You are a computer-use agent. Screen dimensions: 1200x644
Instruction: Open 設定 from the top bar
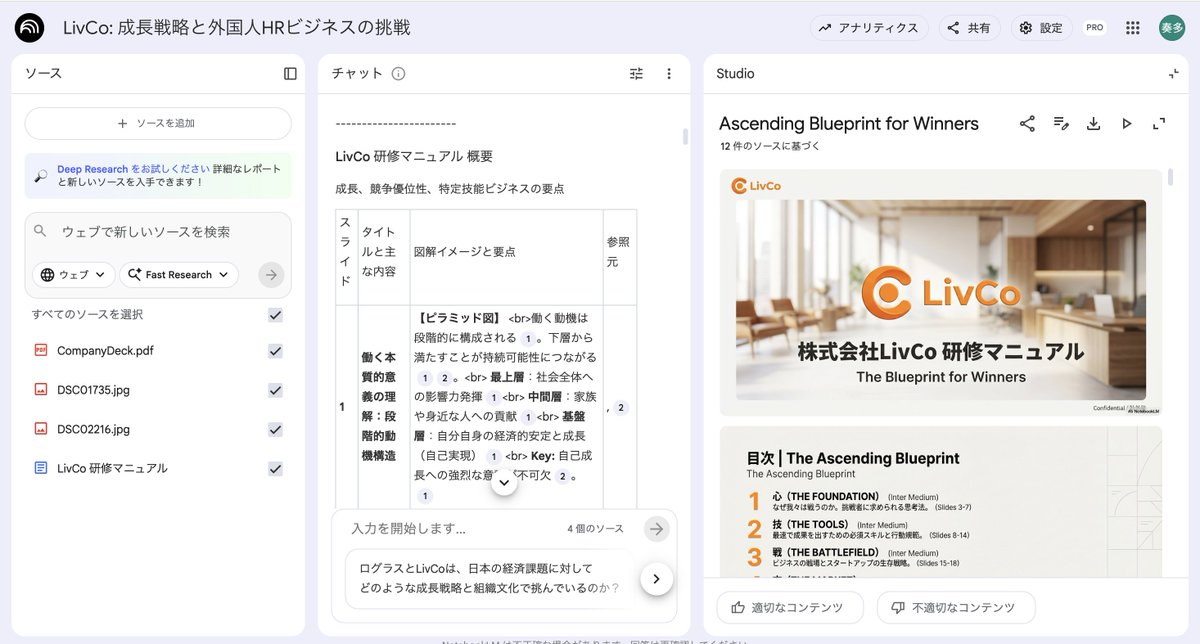click(x=1041, y=27)
